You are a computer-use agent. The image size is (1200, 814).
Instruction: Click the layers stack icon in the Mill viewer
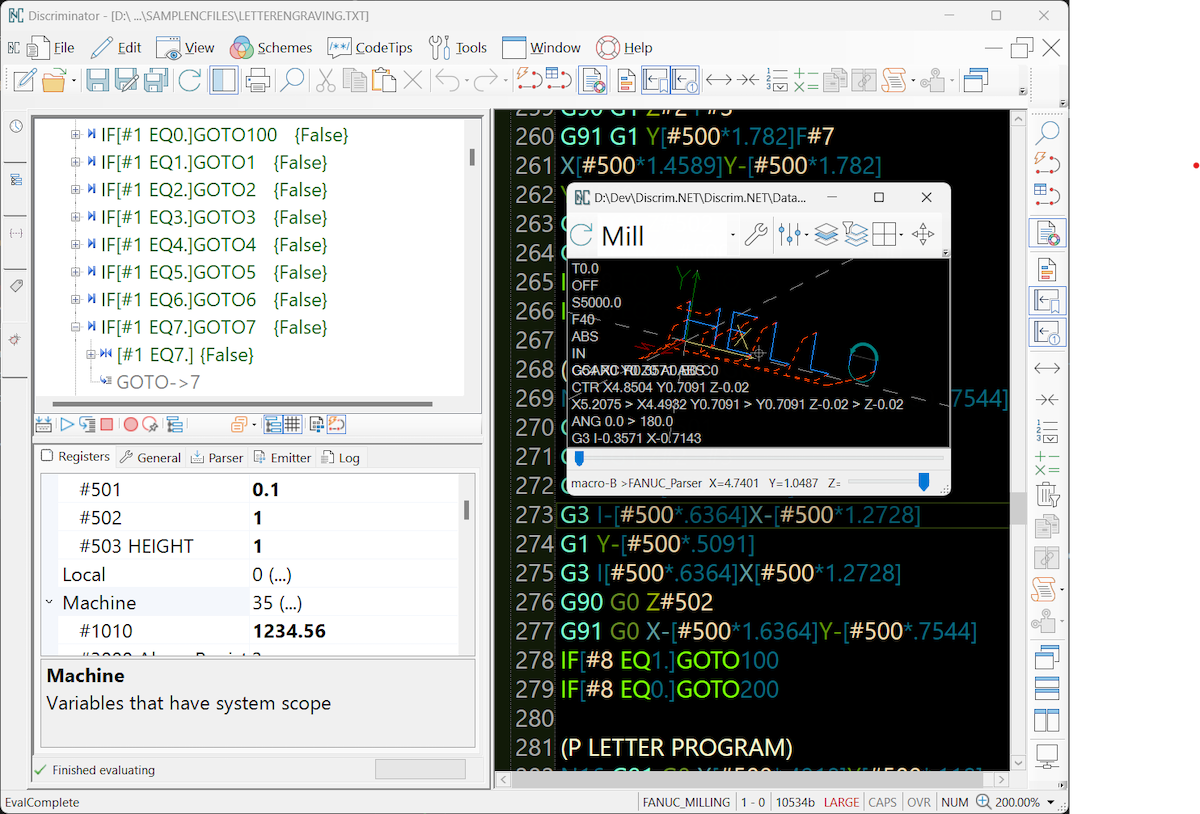pyautogui.click(x=826, y=235)
